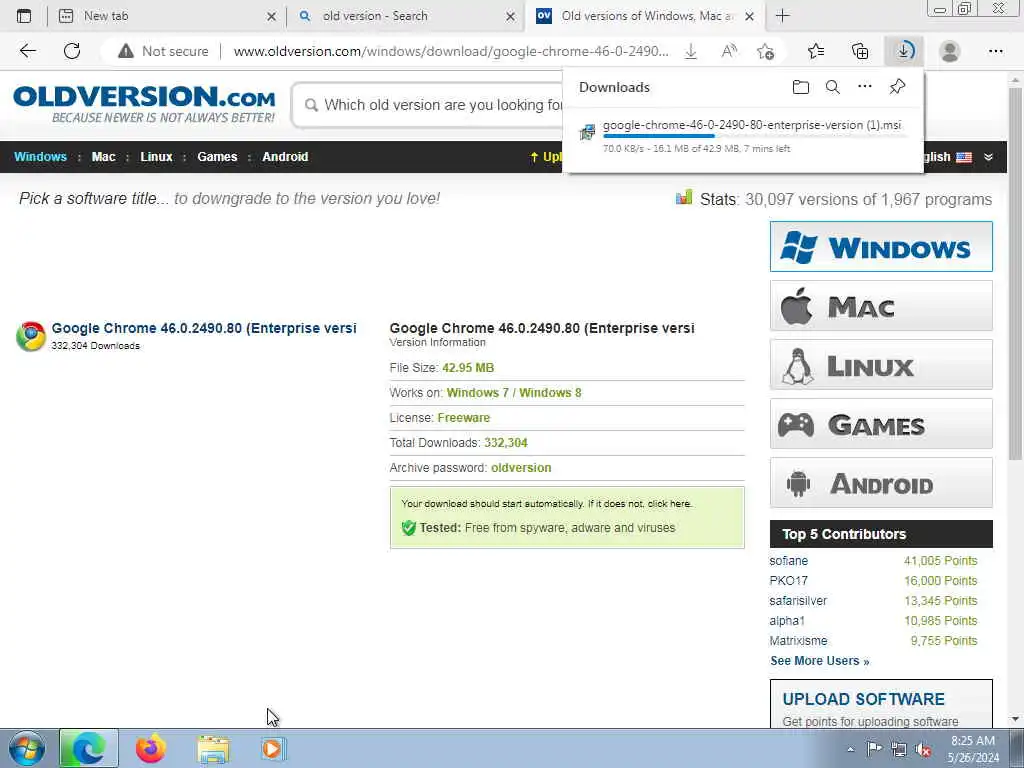Click the big Android platform button
1024x768 pixels.
pyautogui.click(x=881, y=483)
